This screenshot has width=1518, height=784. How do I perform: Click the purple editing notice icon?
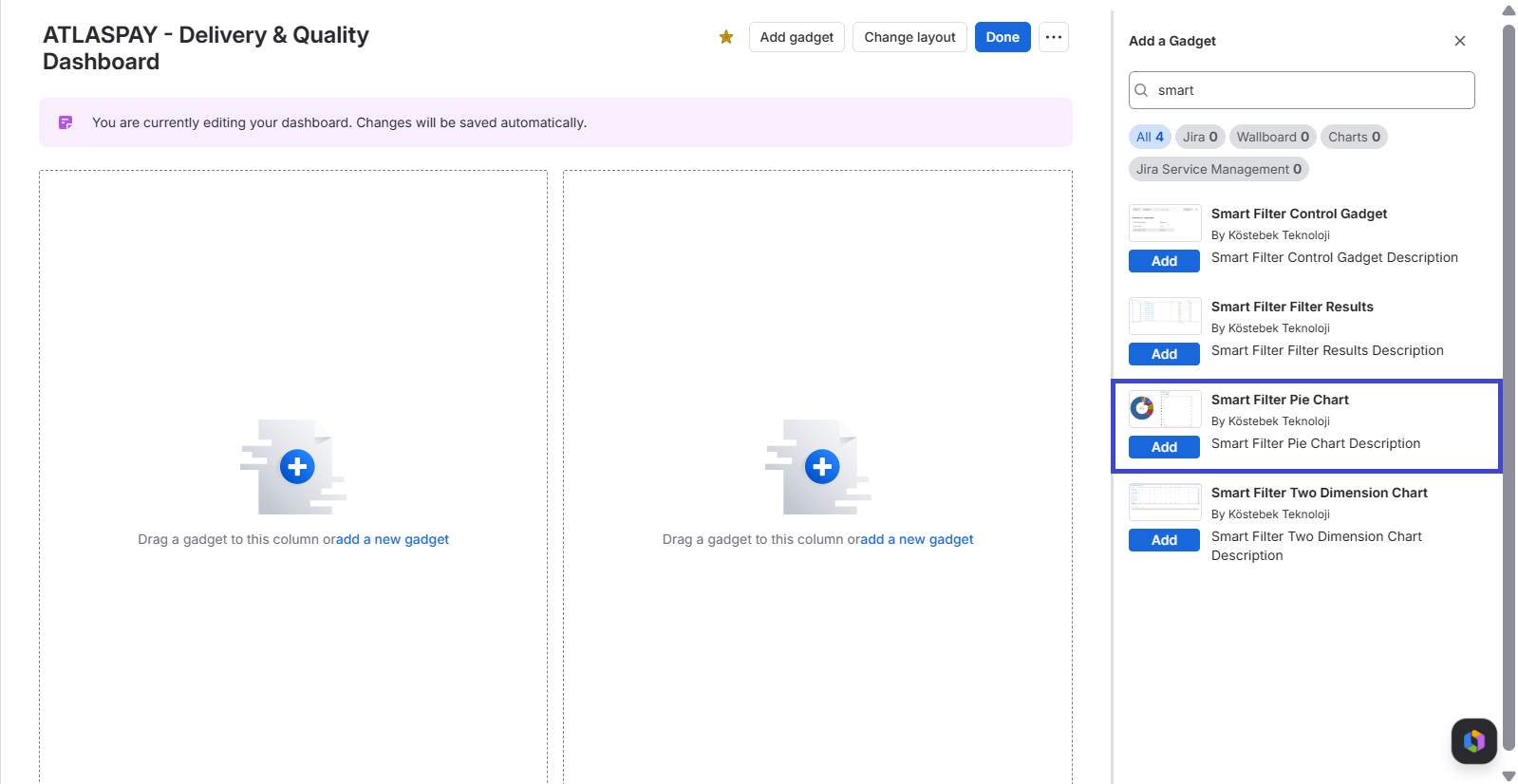[x=66, y=122]
